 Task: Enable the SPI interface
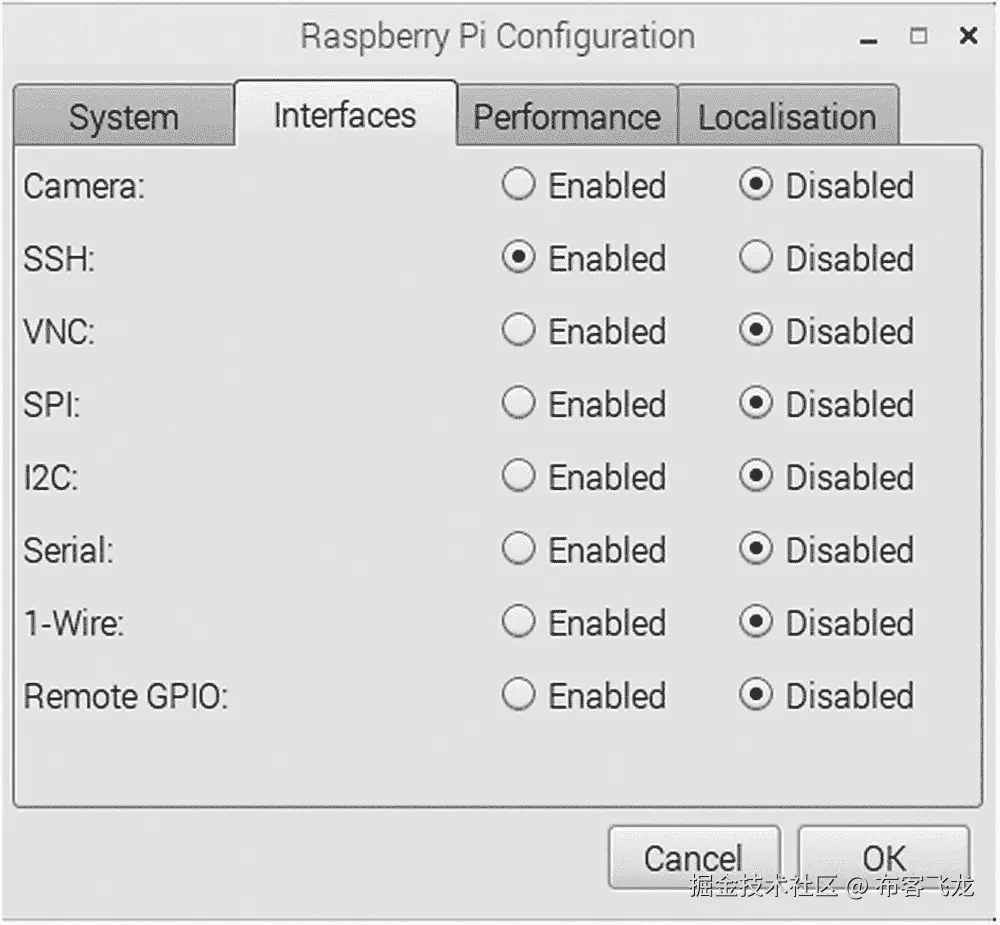coord(518,404)
